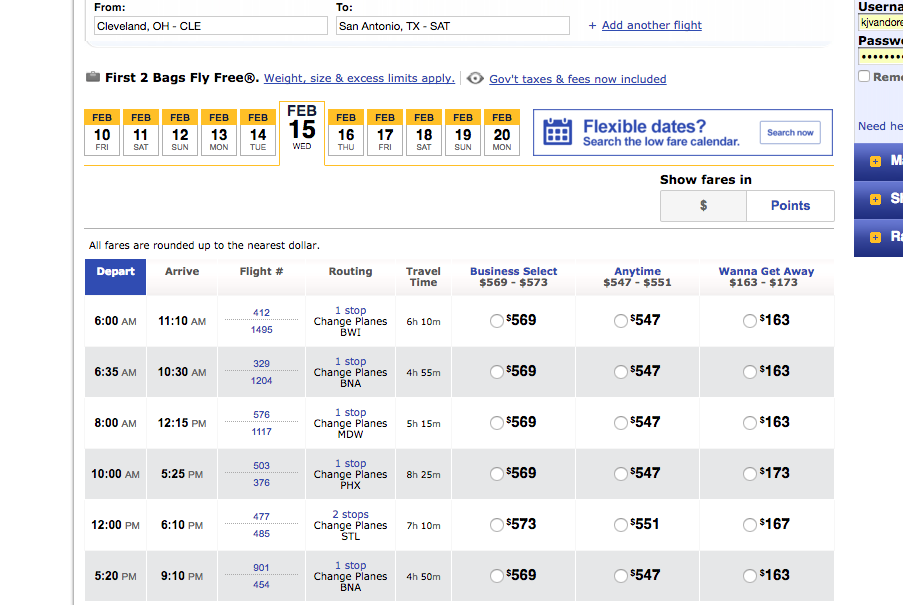This screenshot has width=903, height=605.
Task: Select $173 Wanna Get Away for 10:00 AM flight
Action: (750, 474)
